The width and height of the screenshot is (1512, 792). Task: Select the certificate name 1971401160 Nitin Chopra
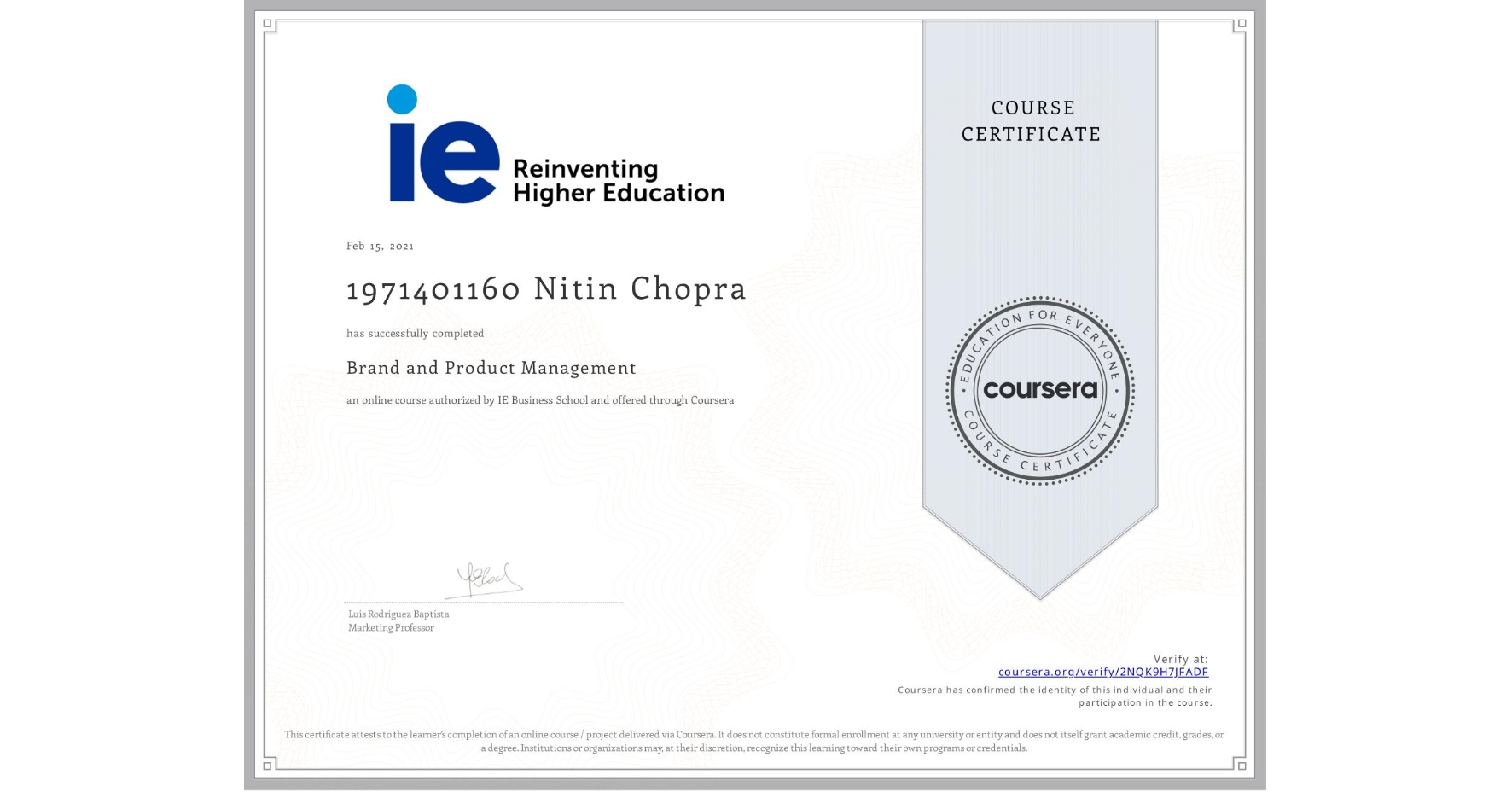click(545, 288)
